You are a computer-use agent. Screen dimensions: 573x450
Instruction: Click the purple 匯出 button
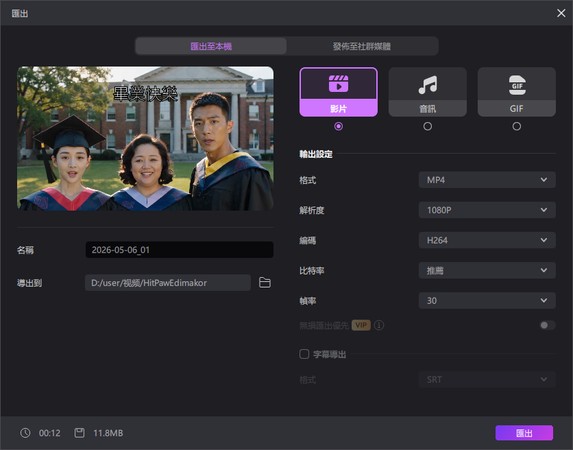(x=524, y=433)
